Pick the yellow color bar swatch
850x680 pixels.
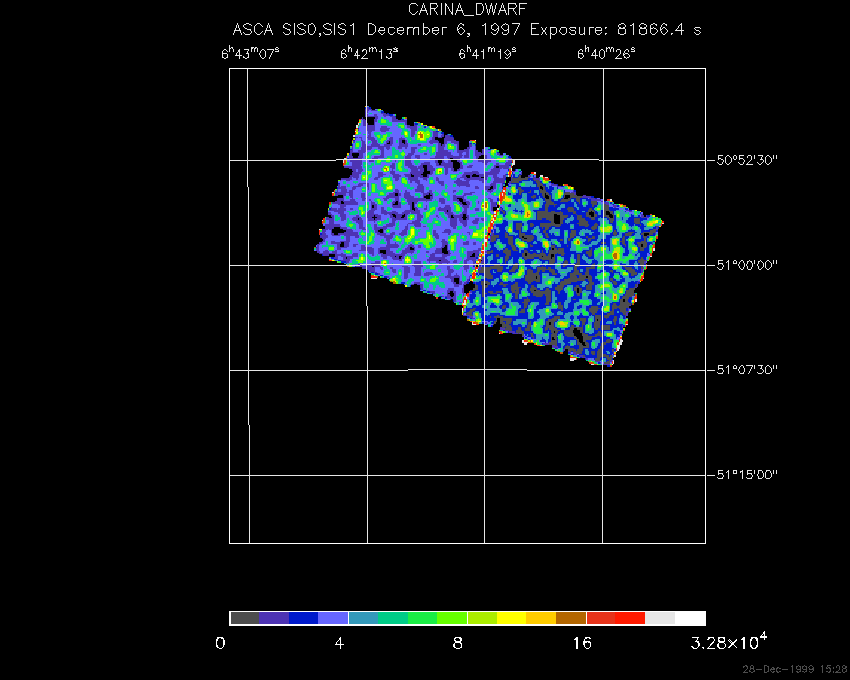512,618
